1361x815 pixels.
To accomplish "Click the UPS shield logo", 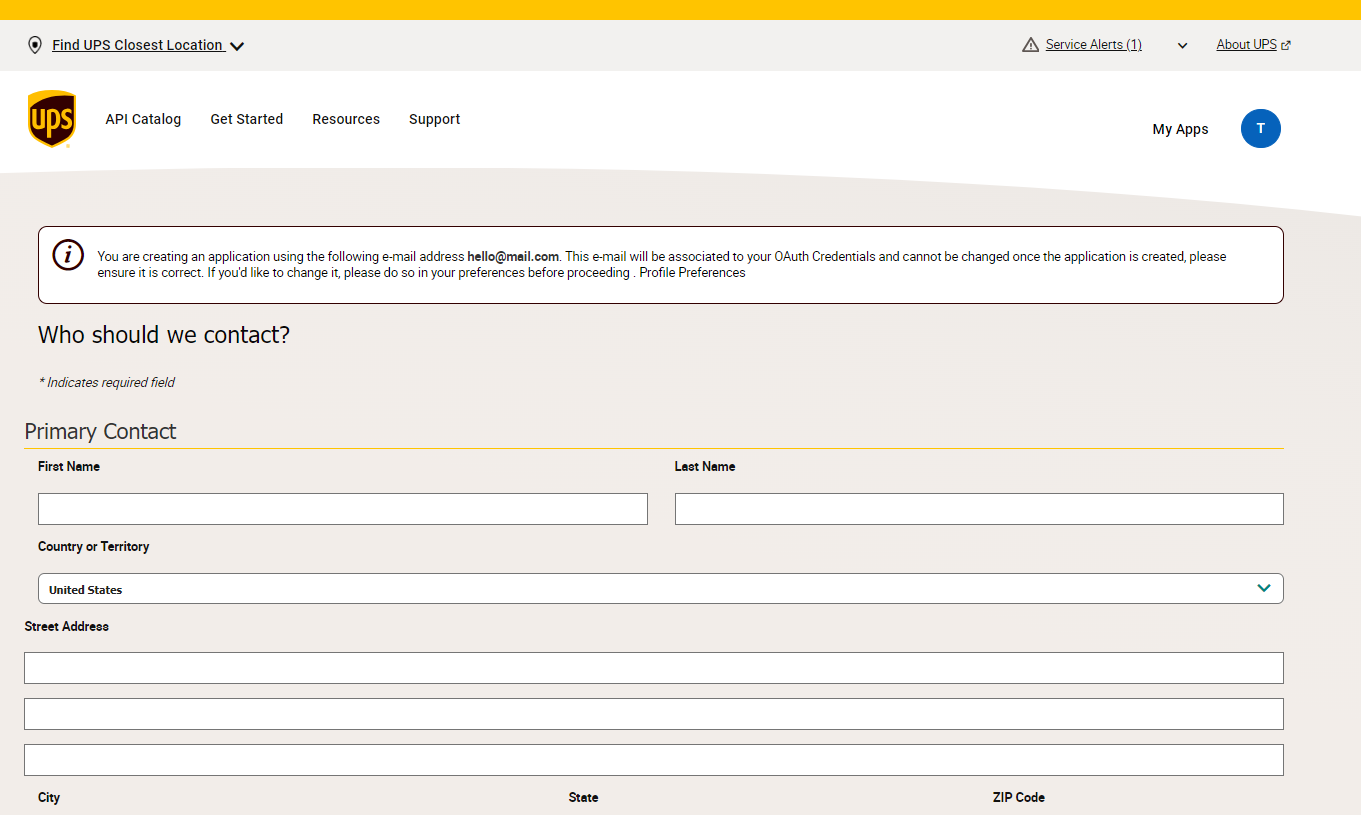I will (x=51, y=118).
